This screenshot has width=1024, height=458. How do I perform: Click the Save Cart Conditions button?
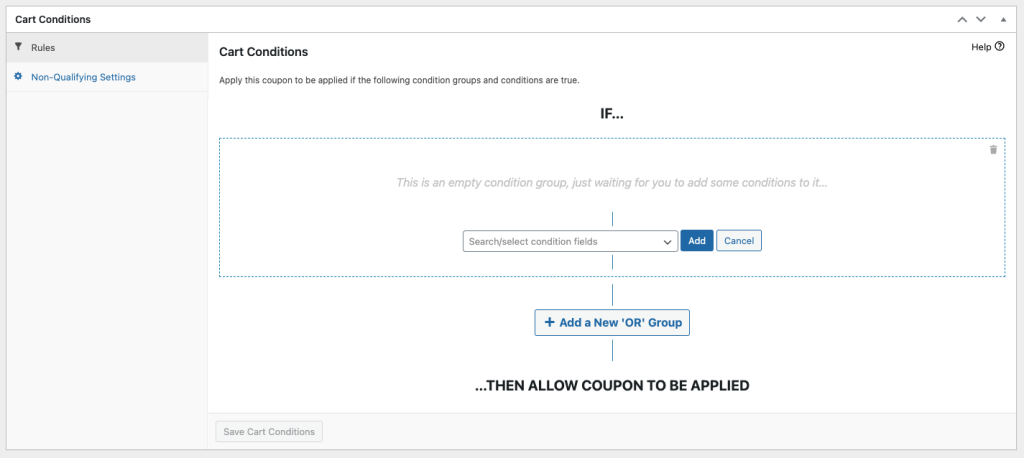coord(269,432)
